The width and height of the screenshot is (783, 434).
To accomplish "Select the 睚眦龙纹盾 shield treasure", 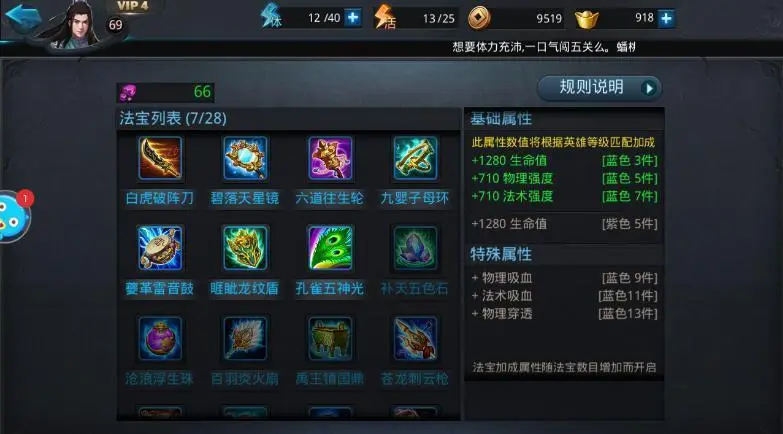I will tap(245, 248).
